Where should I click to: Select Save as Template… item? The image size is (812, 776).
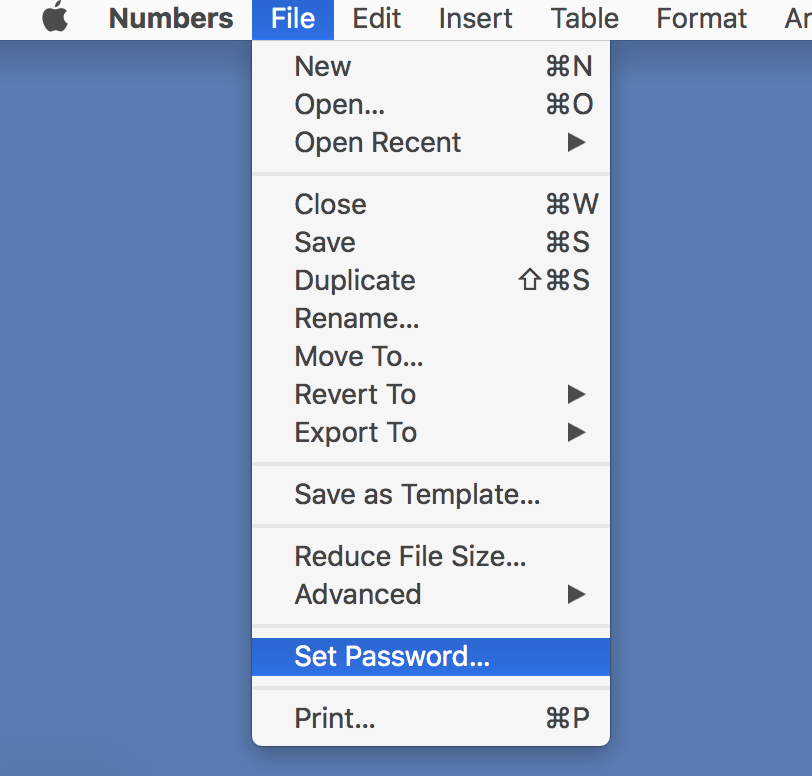coord(431,494)
